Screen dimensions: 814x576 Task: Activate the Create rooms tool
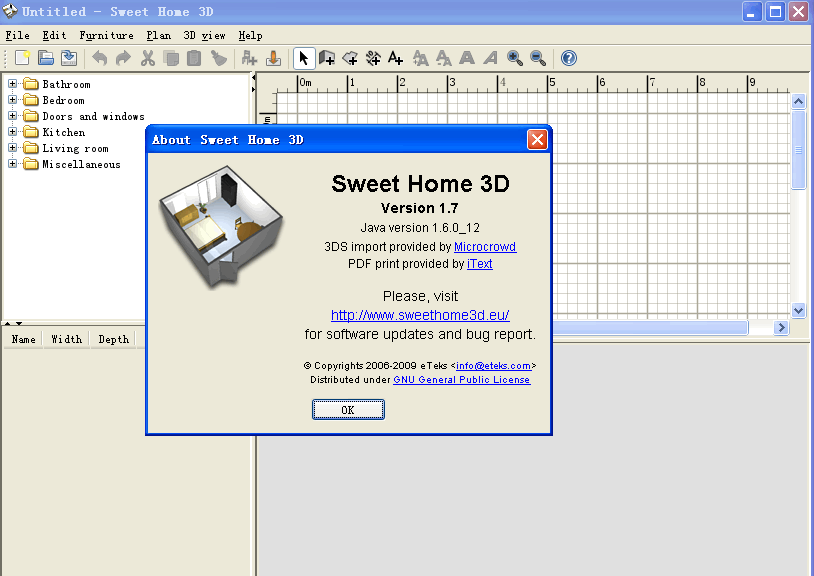(350, 58)
